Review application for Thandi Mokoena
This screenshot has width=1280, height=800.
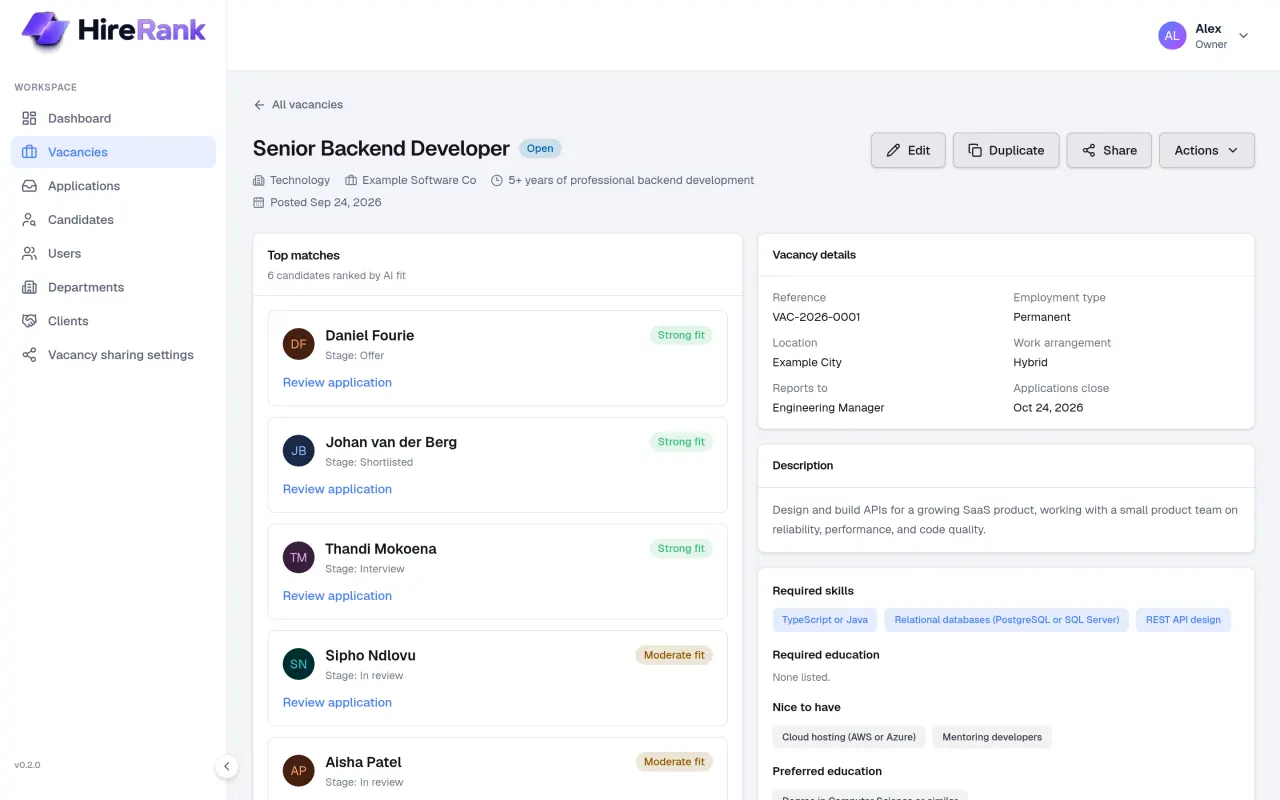(x=337, y=596)
